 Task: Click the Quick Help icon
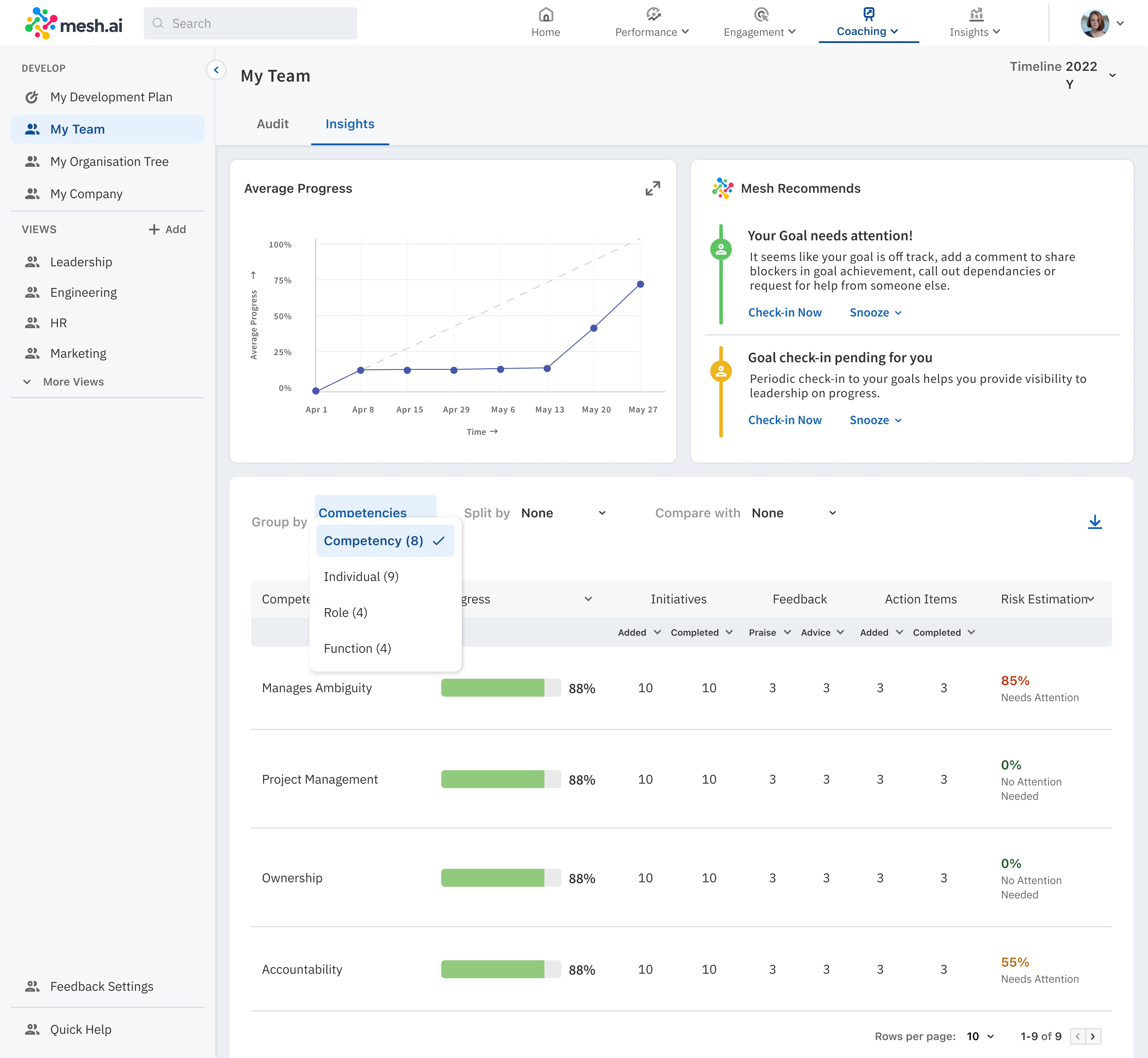click(x=32, y=1029)
